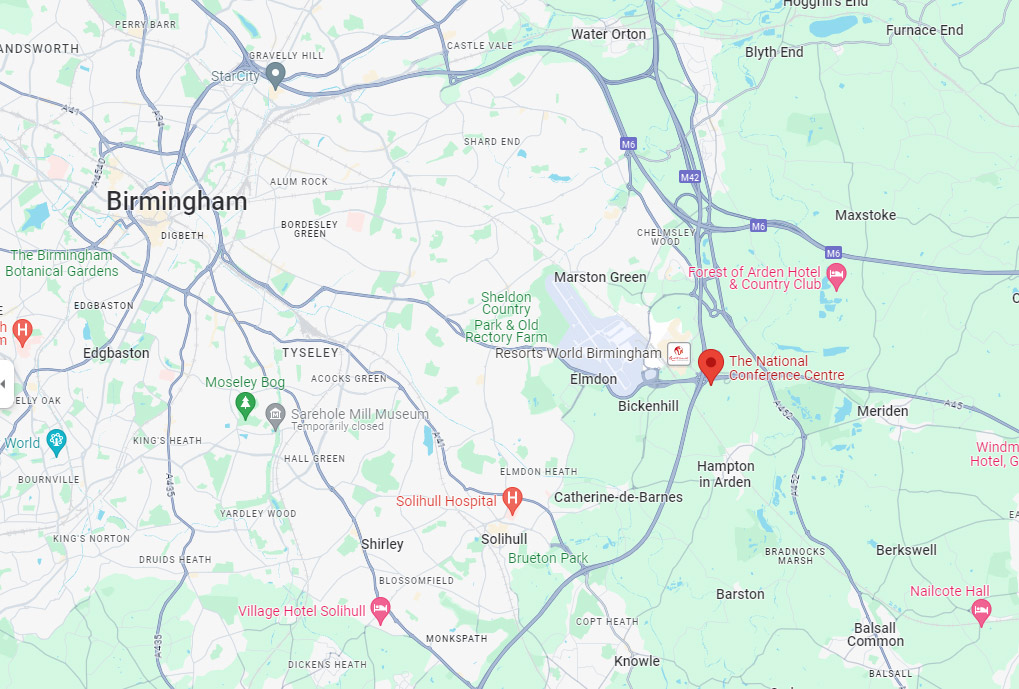The image size is (1019, 689).
Task: Click the Brueton Park label
Action: (x=548, y=558)
